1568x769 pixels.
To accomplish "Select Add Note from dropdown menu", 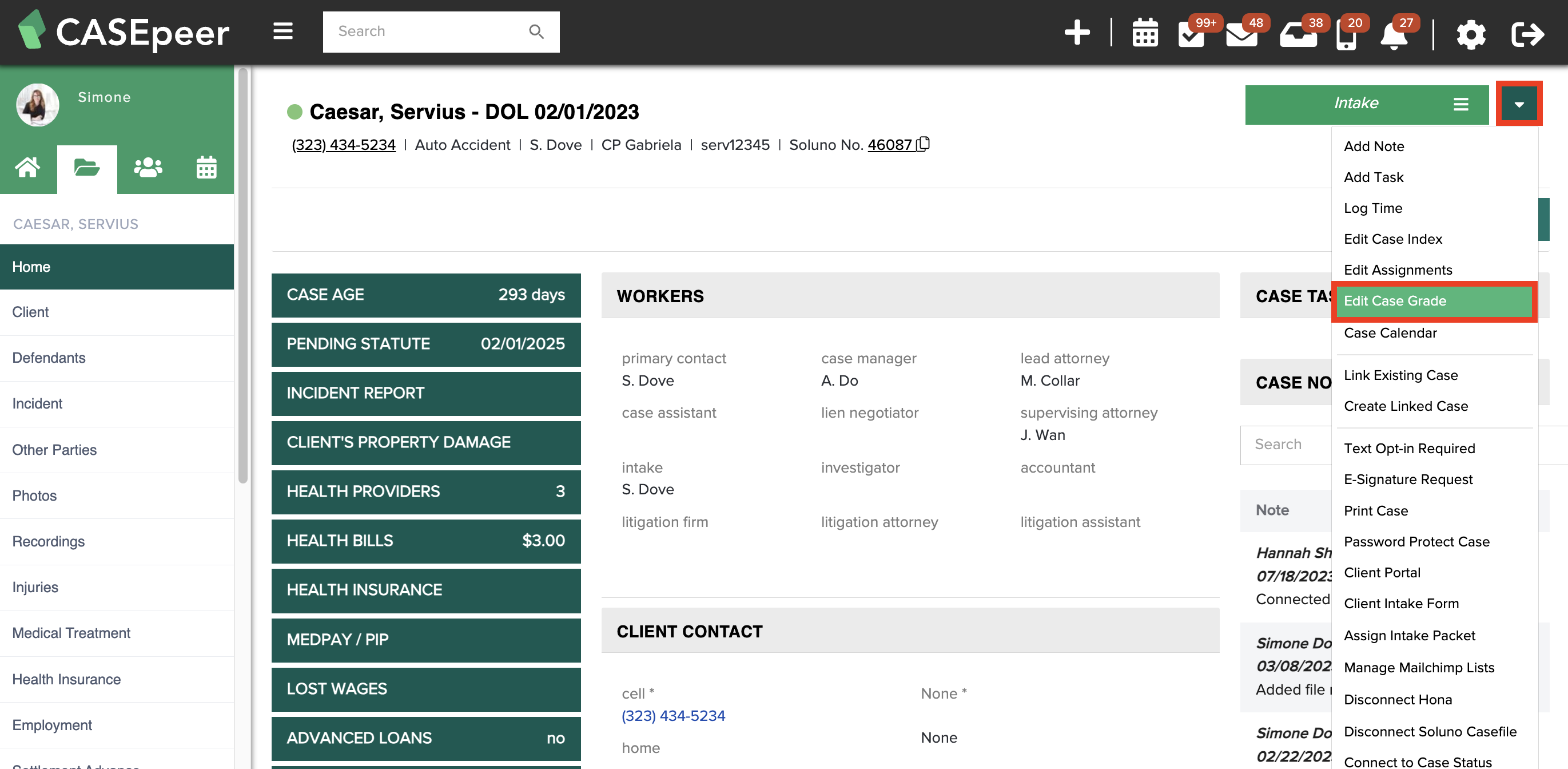I will (1374, 146).
